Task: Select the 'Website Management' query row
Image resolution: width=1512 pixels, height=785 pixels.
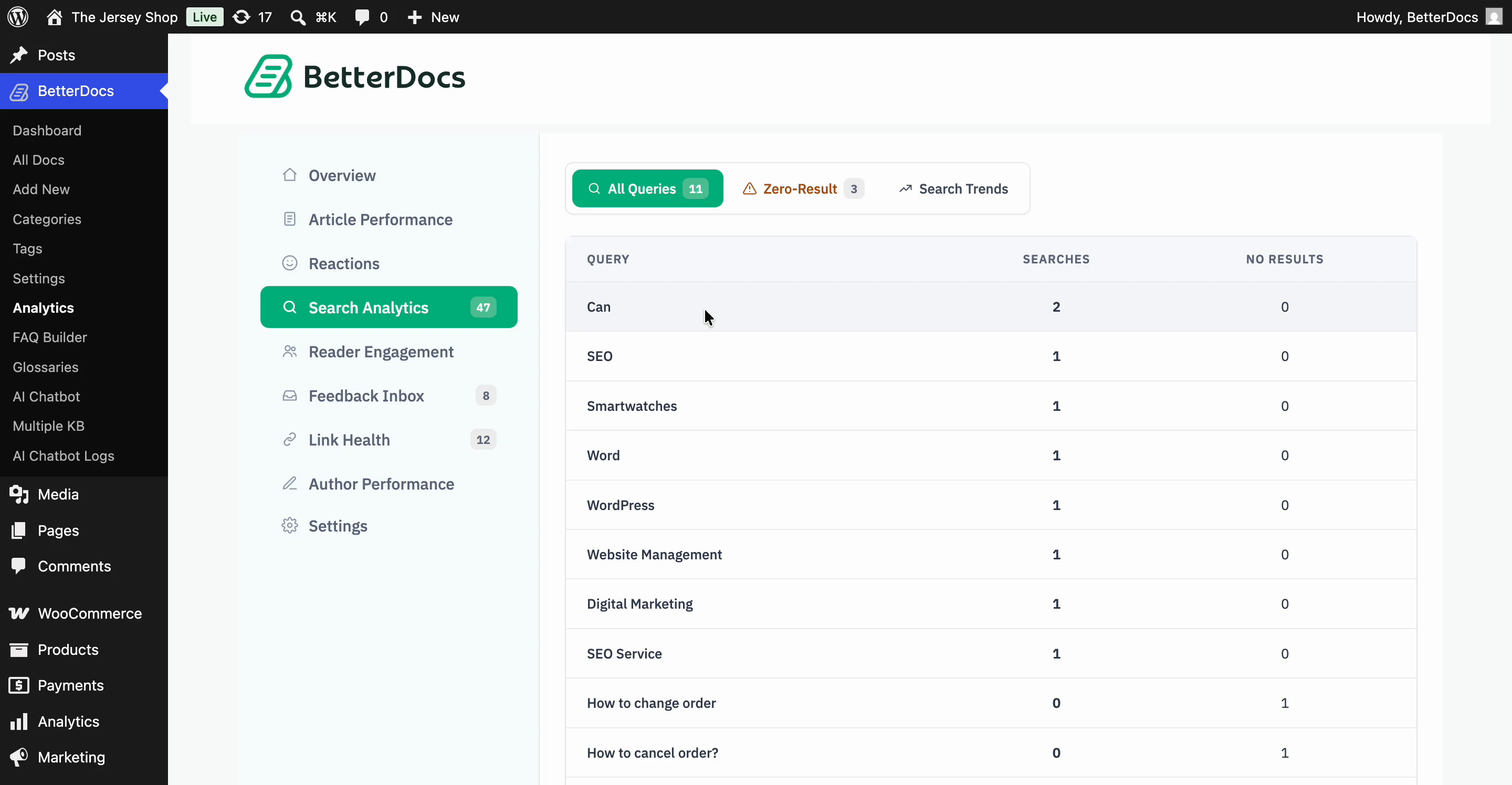Action: click(x=991, y=555)
